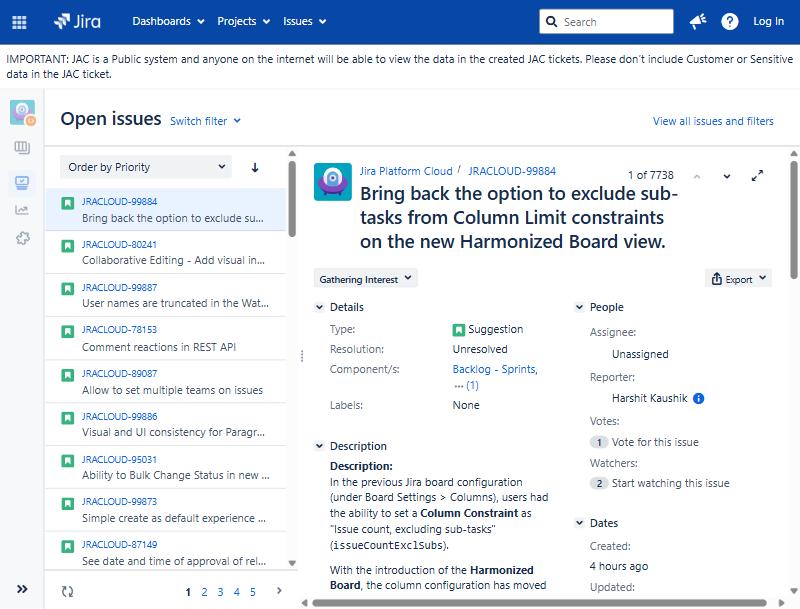Expand issue to full screen view
Viewport: 800px width, 609px height.
[x=757, y=176]
